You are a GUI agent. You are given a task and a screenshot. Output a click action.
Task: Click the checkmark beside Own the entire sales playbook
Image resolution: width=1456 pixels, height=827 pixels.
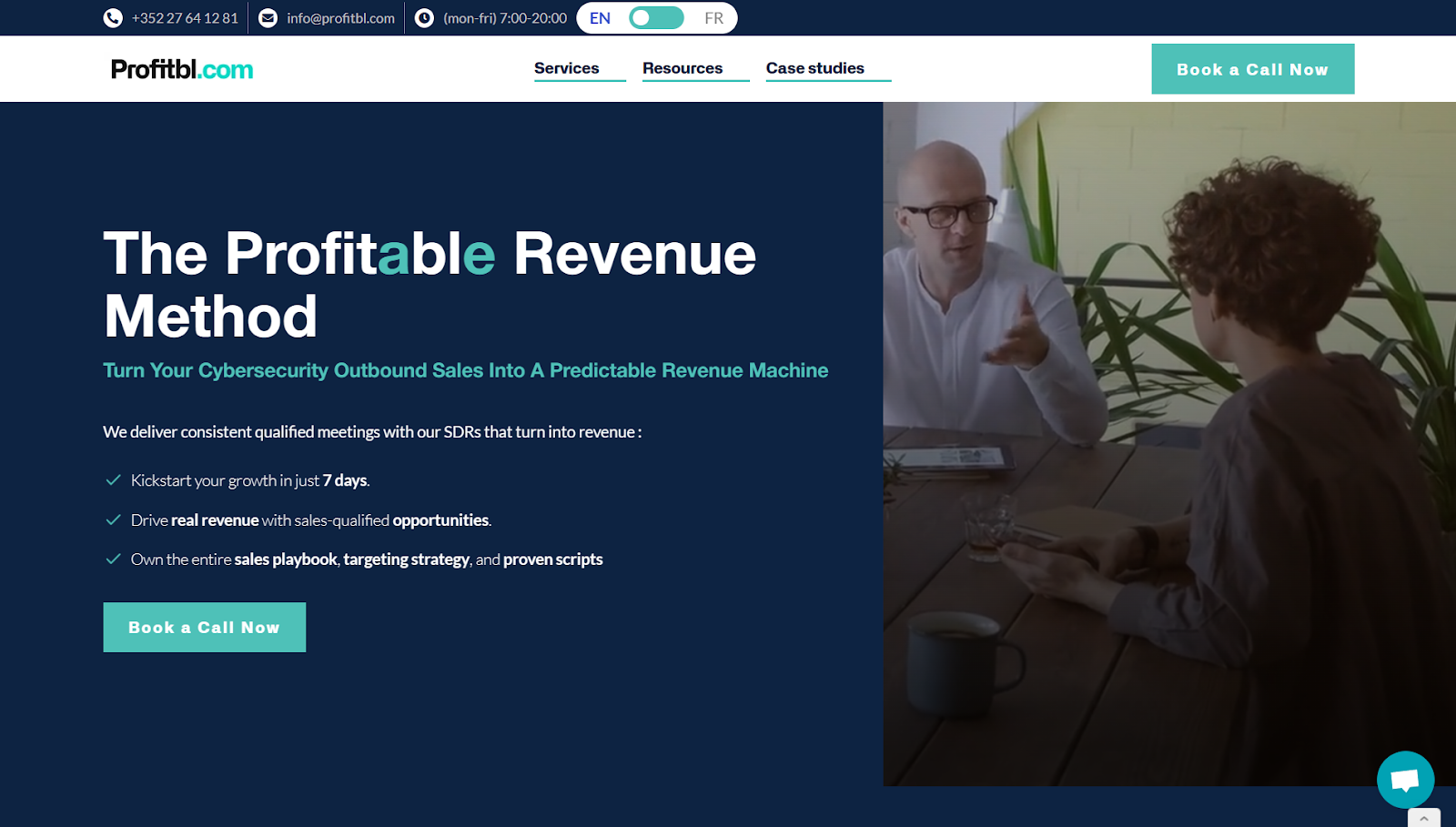coord(114,560)
